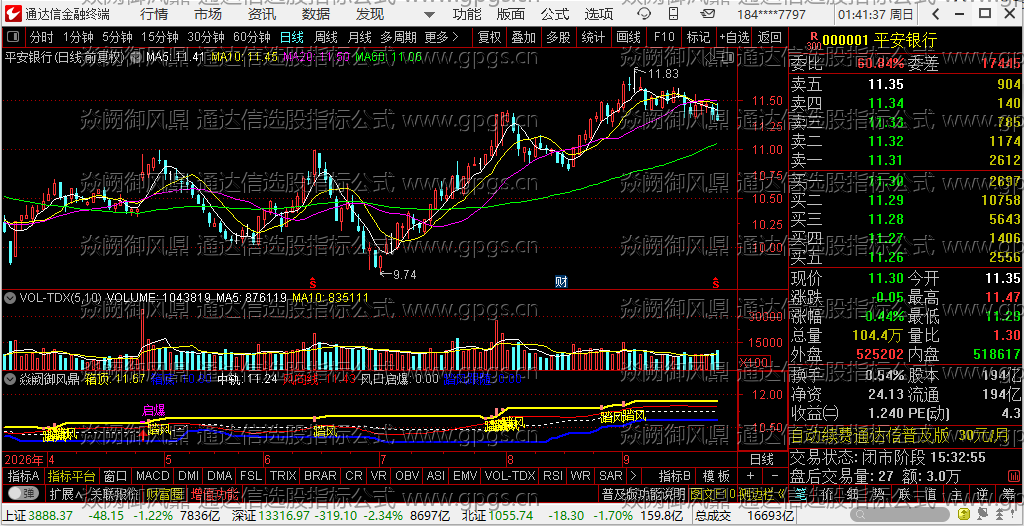Open the 选项 menu

point(599,14)
